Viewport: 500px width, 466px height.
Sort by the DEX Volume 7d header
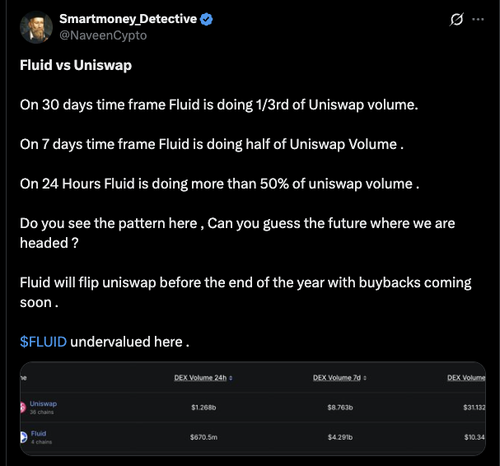click(337, 378)
